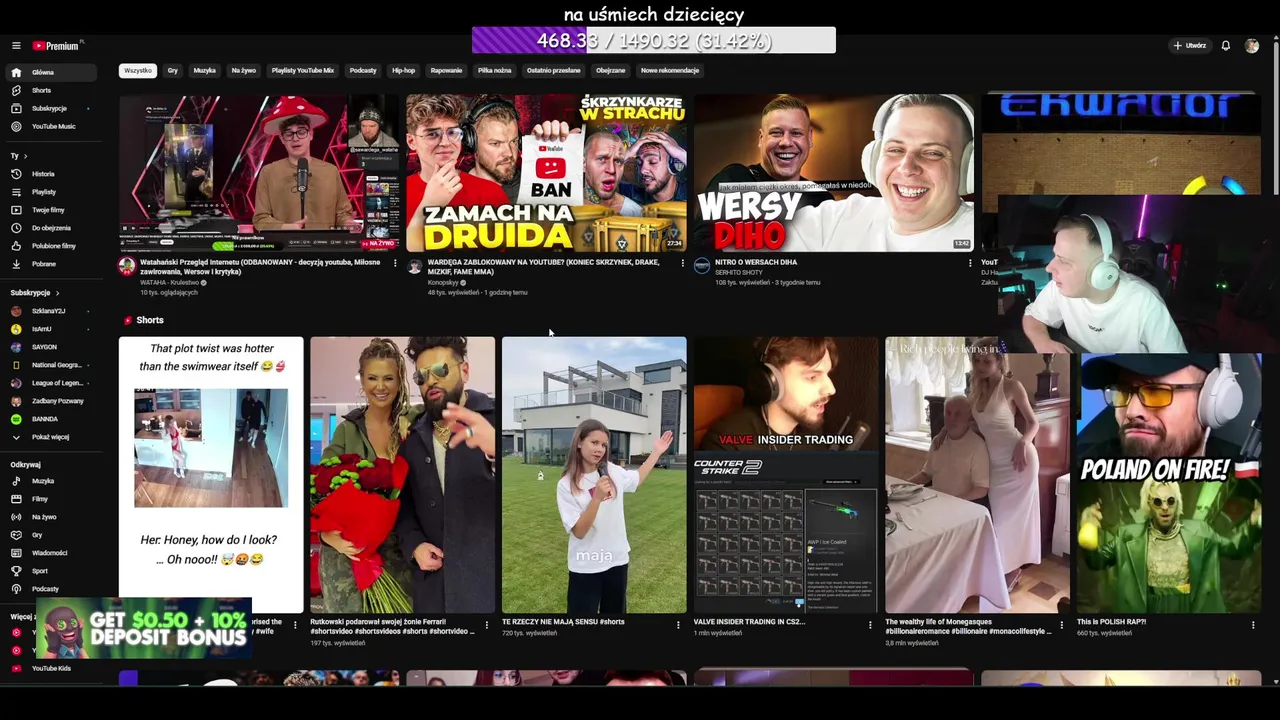Select the Muzyka filter chip
This screenshot has height=720, width=1280.
[204, 71]
